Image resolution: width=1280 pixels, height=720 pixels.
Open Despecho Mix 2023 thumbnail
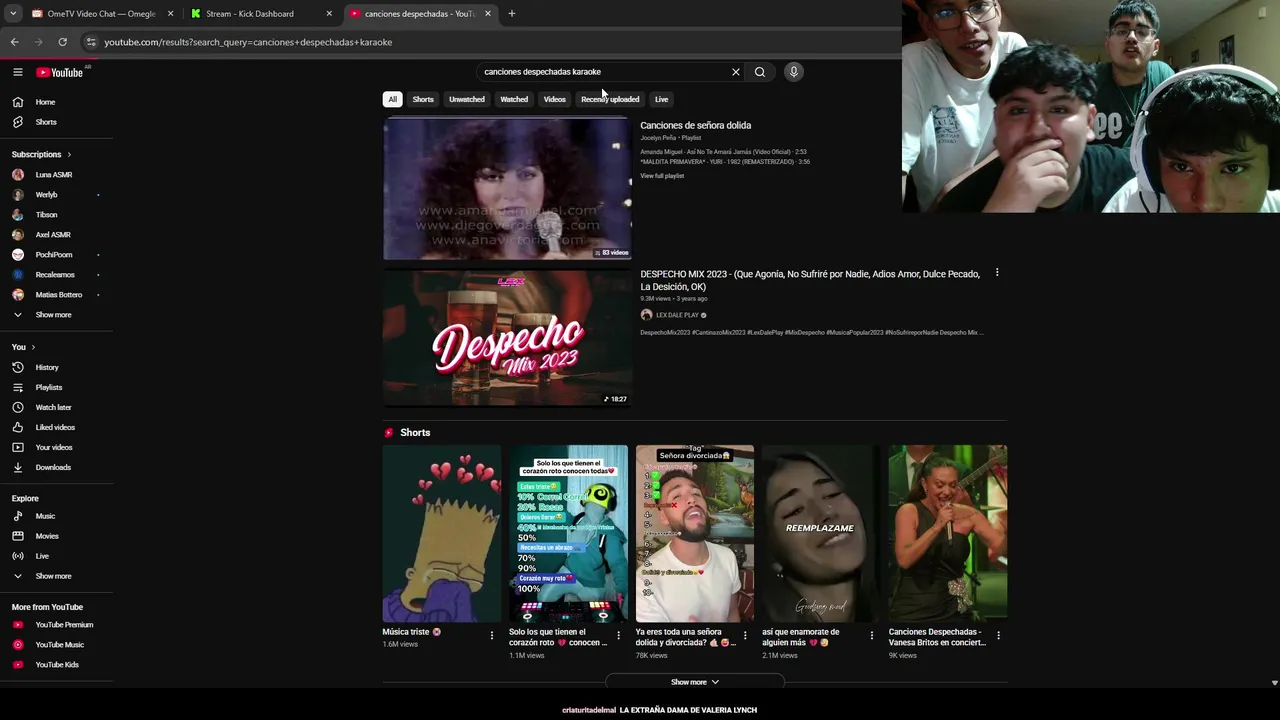[507, 338]
